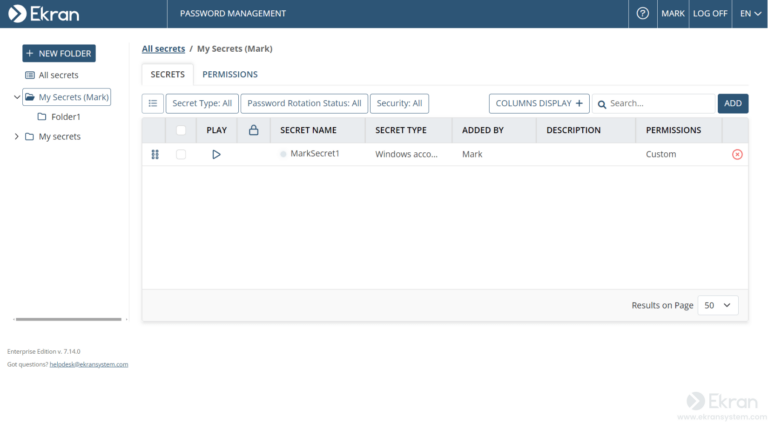The height and width of the screenshot is (438, 768).
Task: Click the sidebar horizontal scrollbar
Action: 70,319
